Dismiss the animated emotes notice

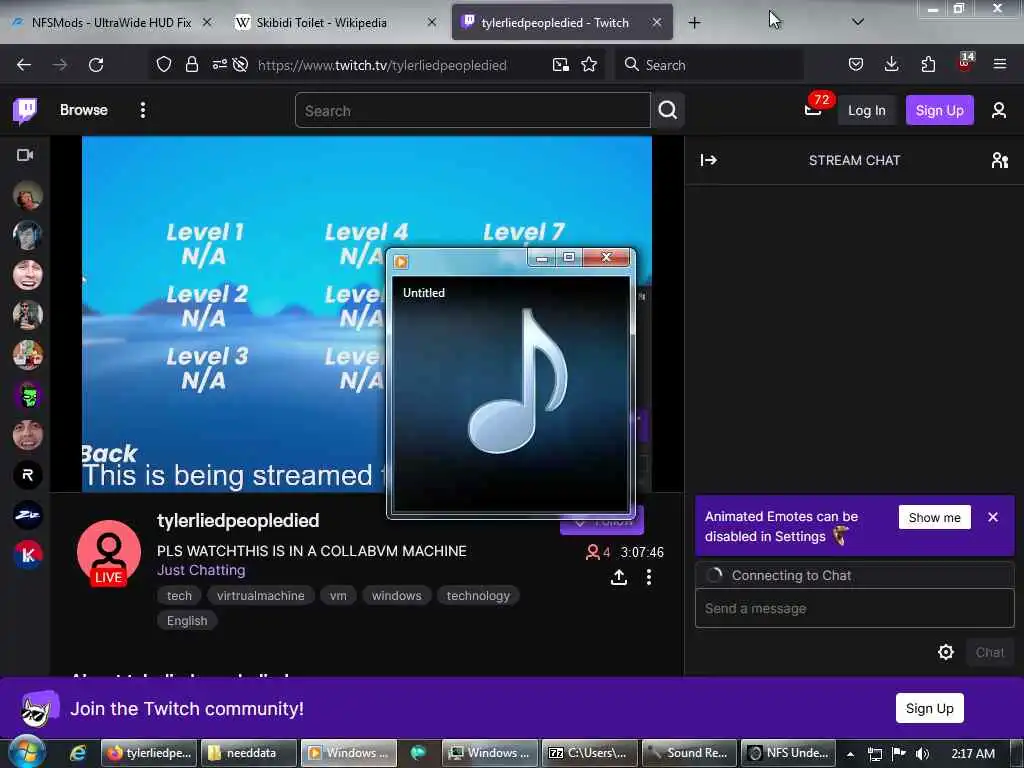coord(993,517)
